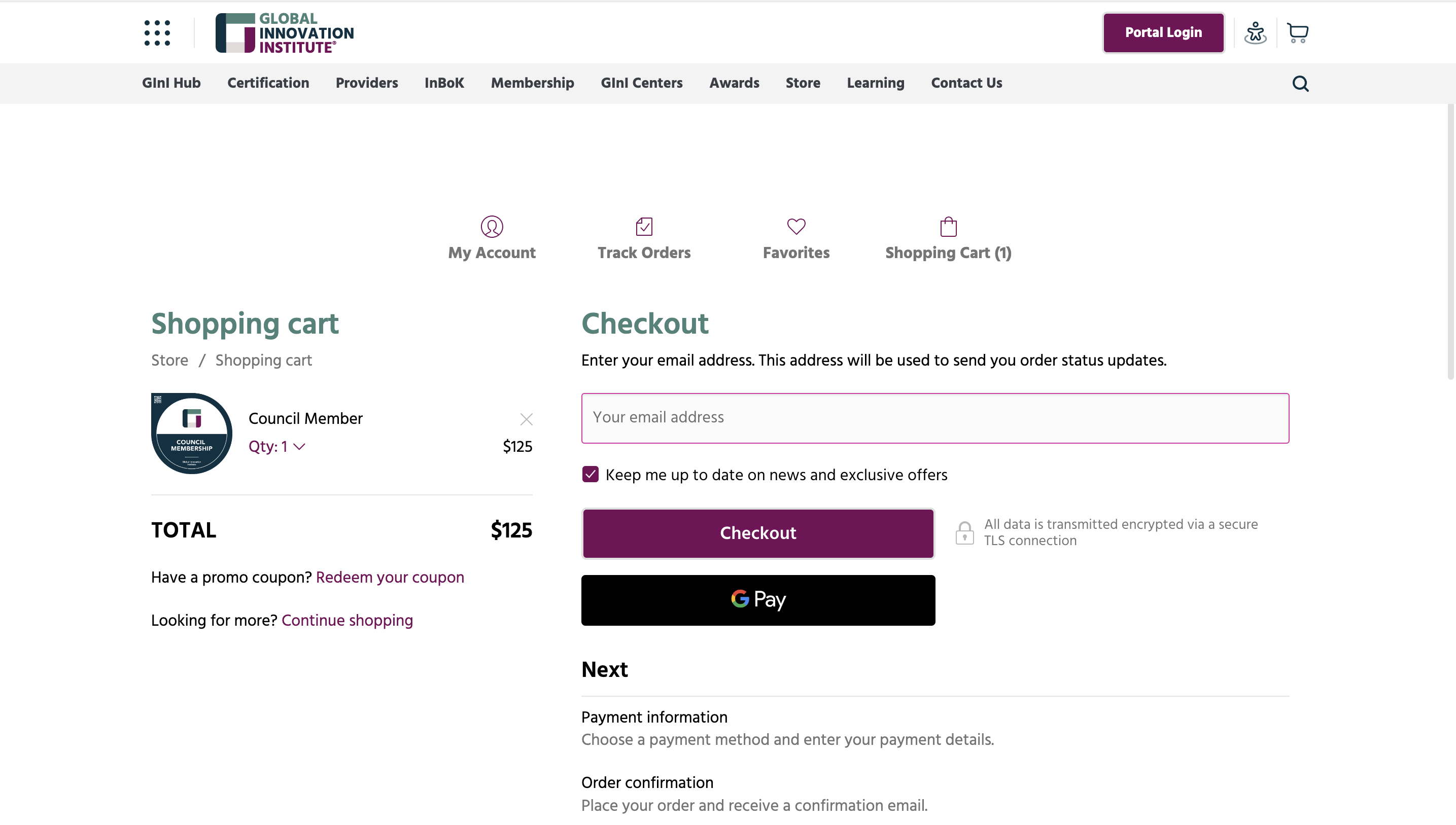
Task: Open Track Orders clipboard icon
Action: pos(644,227)
